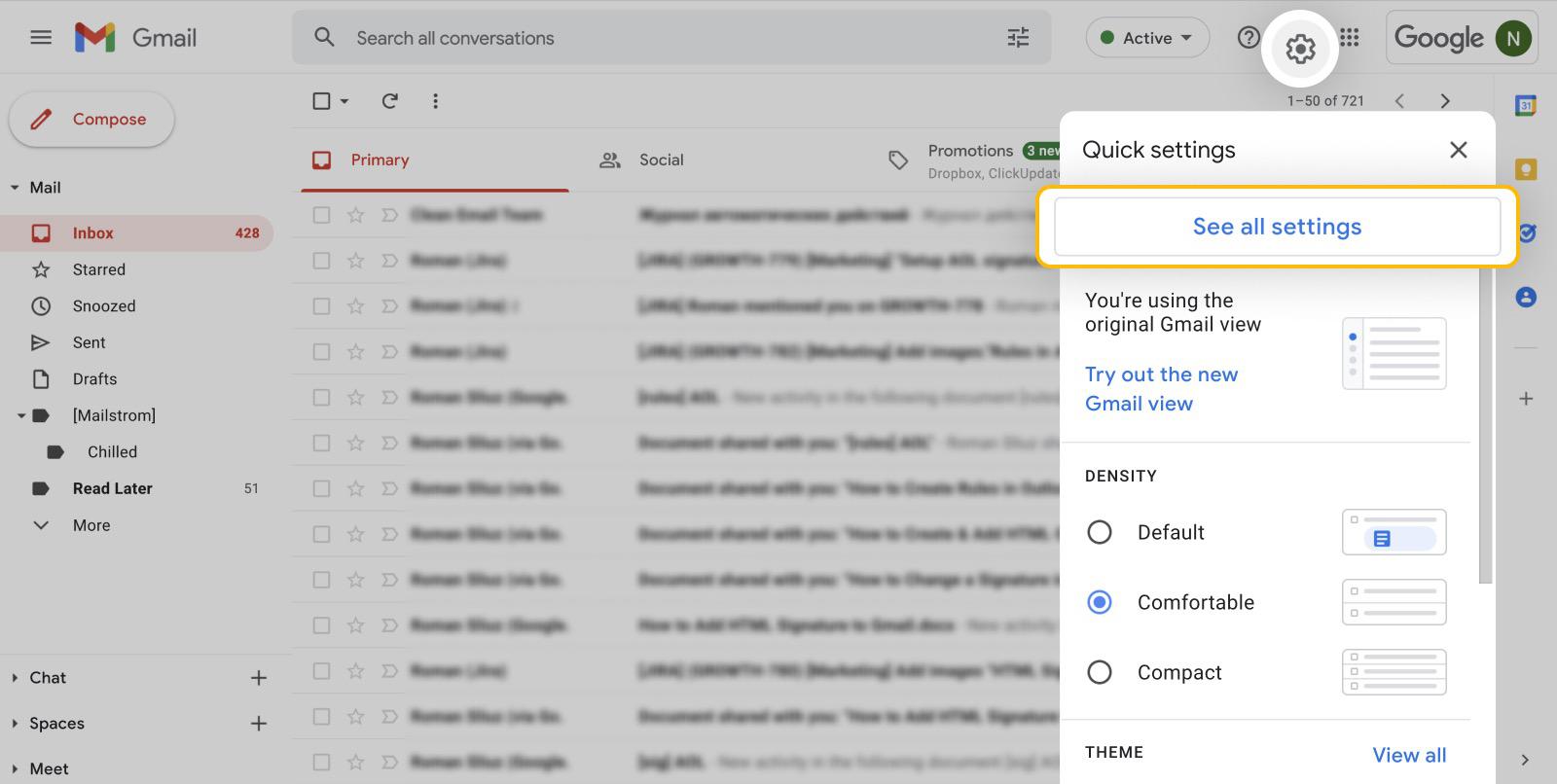Viewport: 1557px width, 784px height.
Task: Select the Compact density radio button
Action: (x=1100, y=672)
